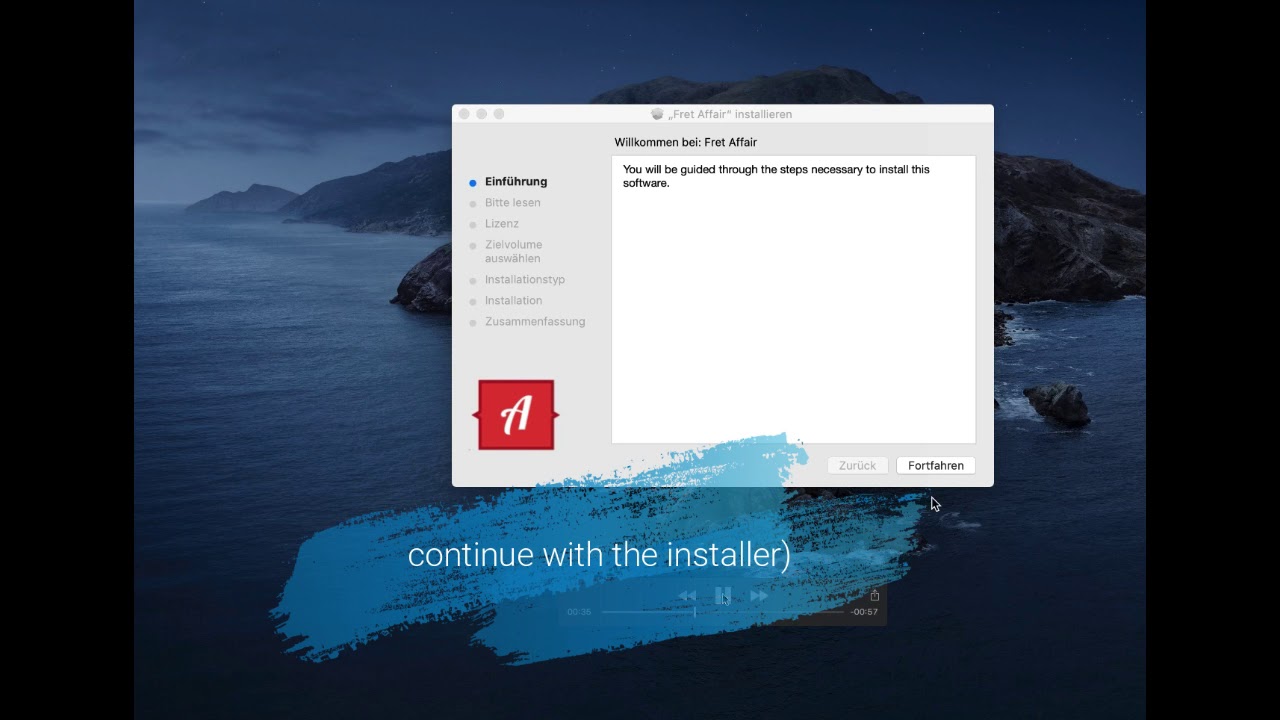The height and width of the screenshot is (720, 1280).
Task: Click the installer package icon in title bar
Action: [657, 114]
